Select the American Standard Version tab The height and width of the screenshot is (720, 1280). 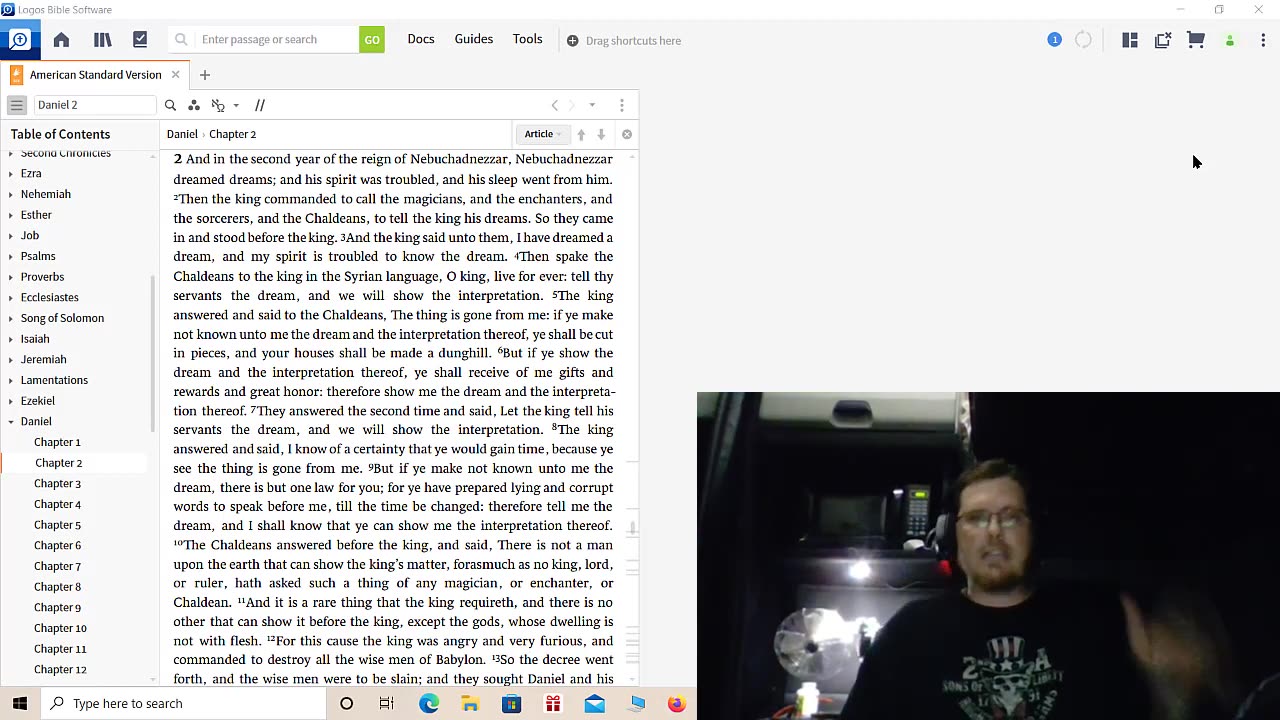[x=95, y=75]
